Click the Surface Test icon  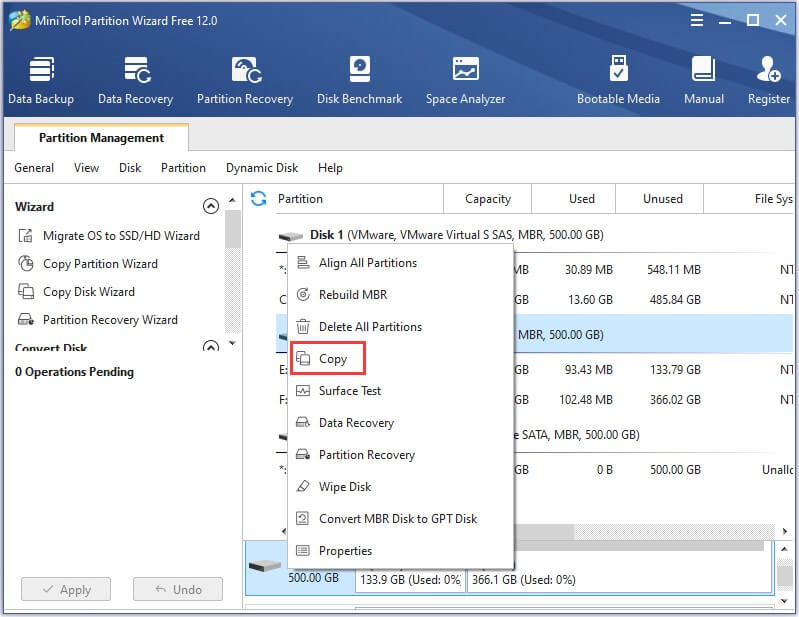[x=303, y=391]
